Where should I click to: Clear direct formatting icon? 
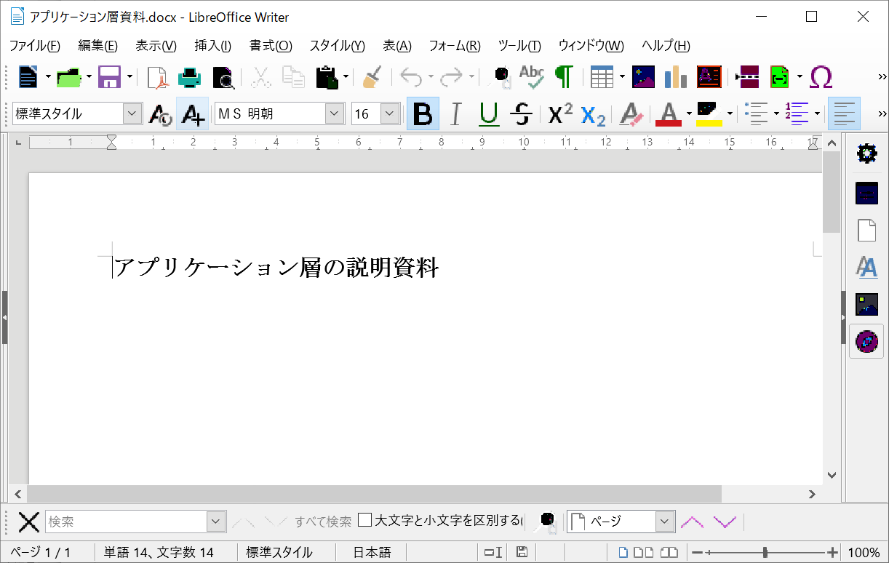pos(630,115)
